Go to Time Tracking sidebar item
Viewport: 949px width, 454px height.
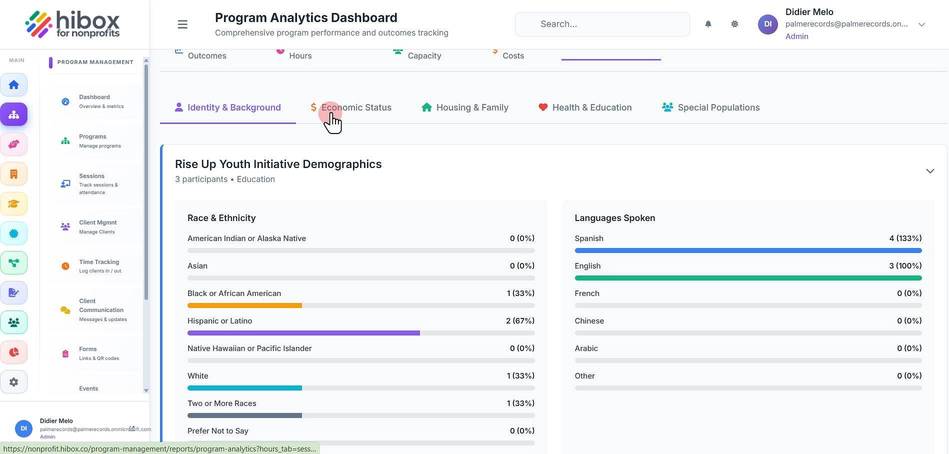pos(94,266)
